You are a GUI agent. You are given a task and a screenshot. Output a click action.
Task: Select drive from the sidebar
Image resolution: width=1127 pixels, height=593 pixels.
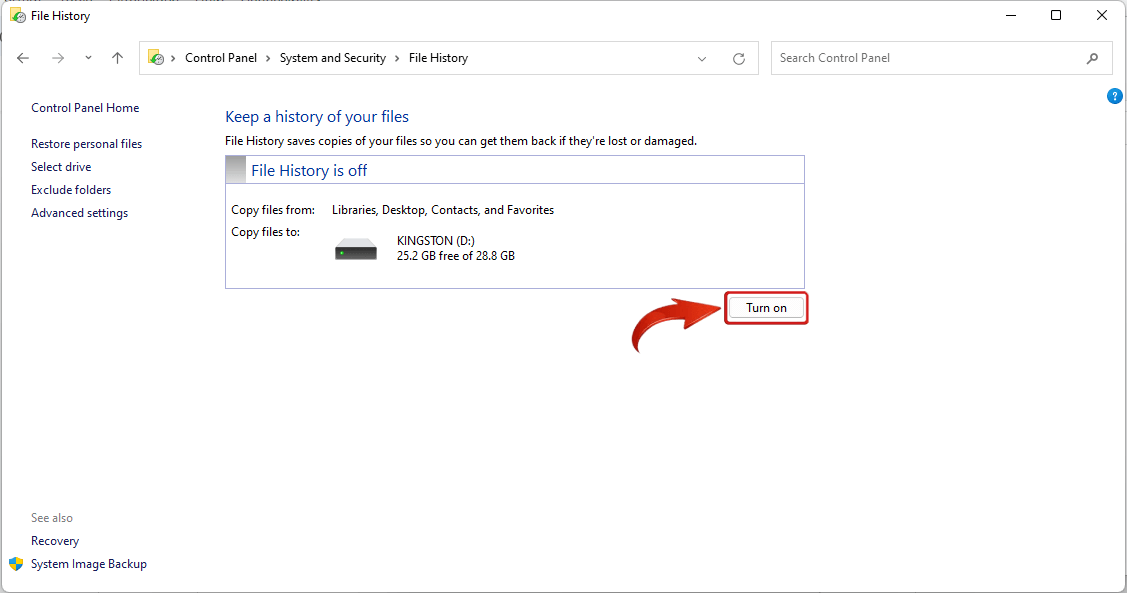pyautogui.click(x=61, y=166)
